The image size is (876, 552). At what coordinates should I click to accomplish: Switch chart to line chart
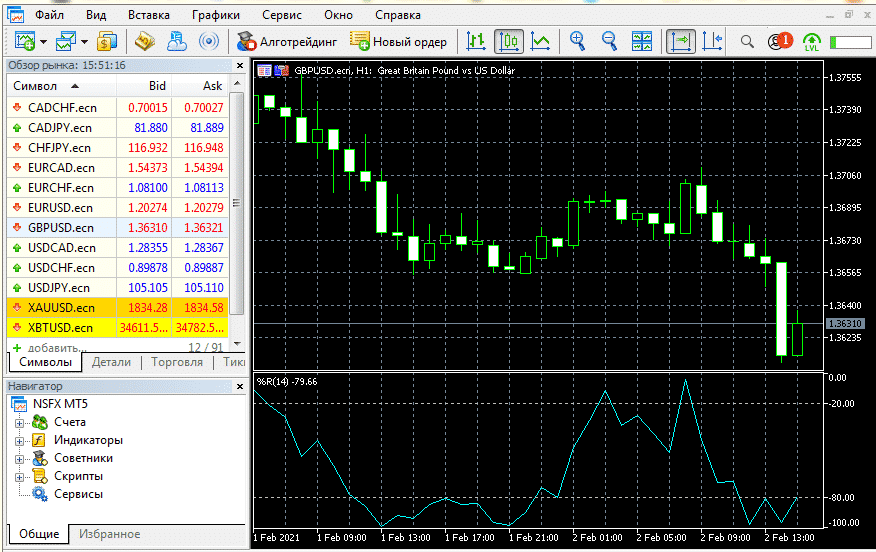pyautogui.click(x=540, y=41)
